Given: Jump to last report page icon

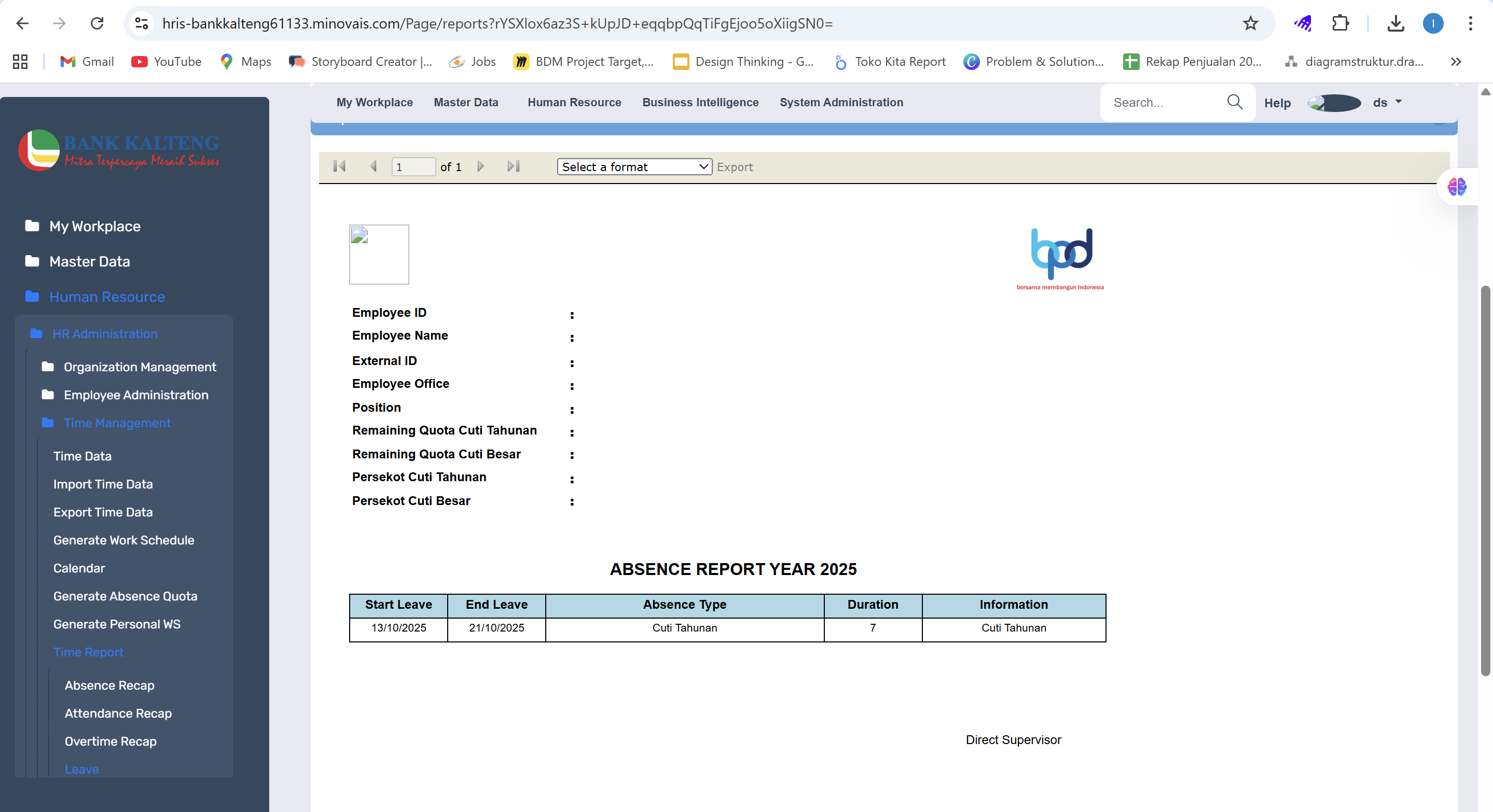Looking at the screenshot, I should (514, 167).
